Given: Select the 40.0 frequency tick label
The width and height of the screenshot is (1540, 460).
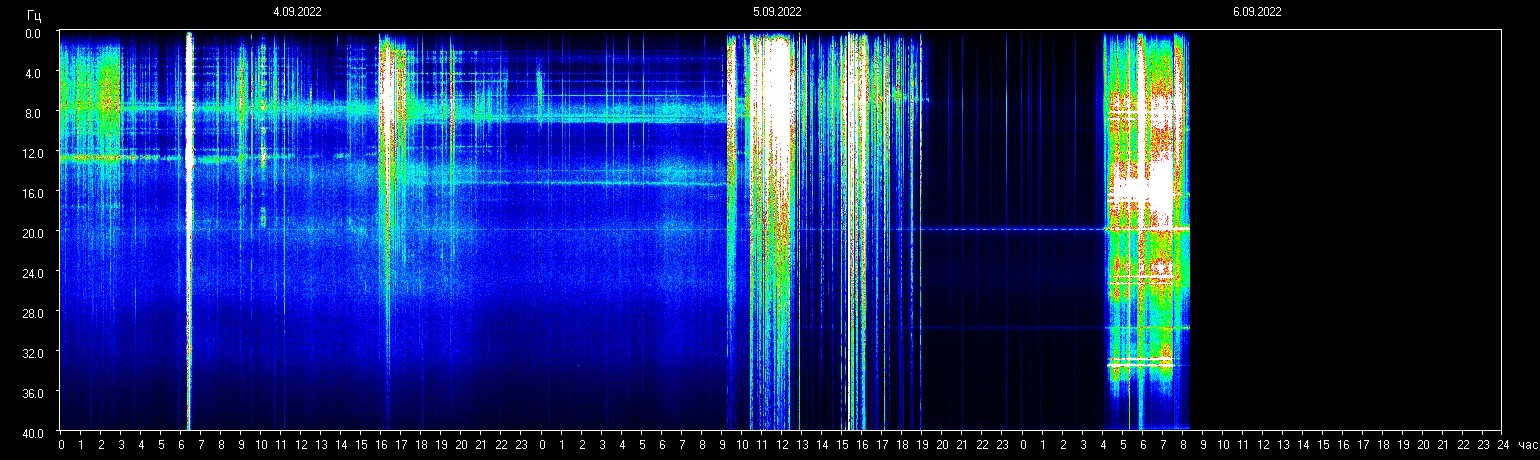Looking at the screenshot, I should [x=34, y=432].
